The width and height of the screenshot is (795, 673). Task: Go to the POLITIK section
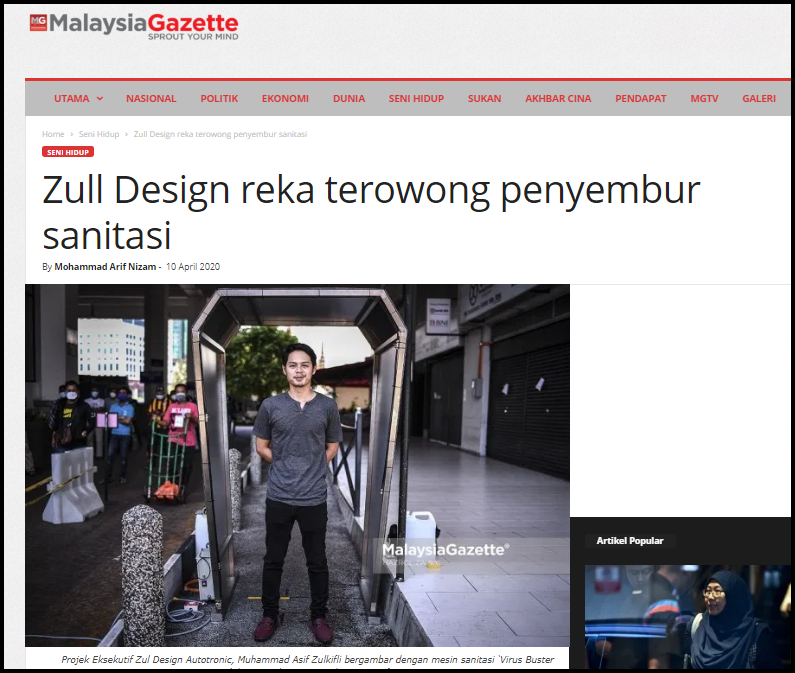[x=219, y=98]
